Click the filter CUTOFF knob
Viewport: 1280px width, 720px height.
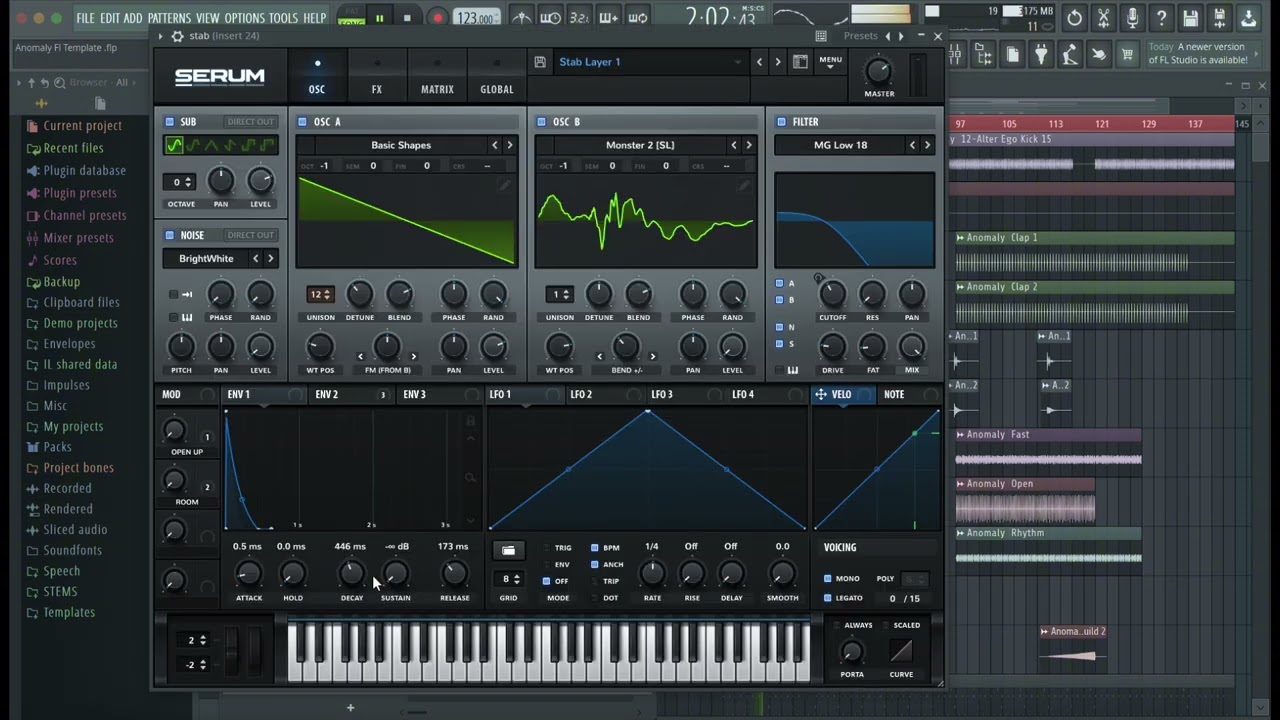pyautogui.click(x=832, y=295)
